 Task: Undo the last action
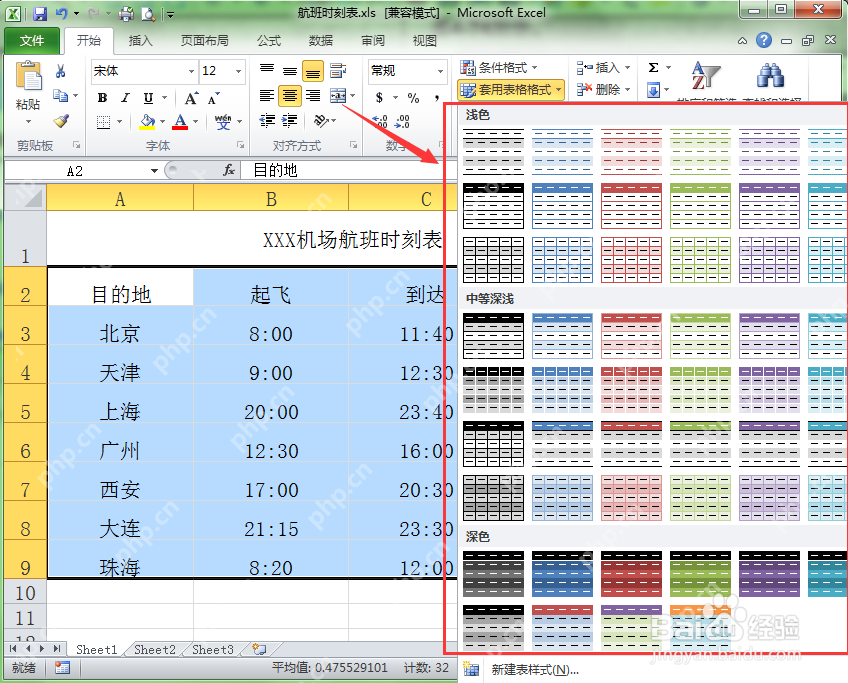tap(62, 14)
